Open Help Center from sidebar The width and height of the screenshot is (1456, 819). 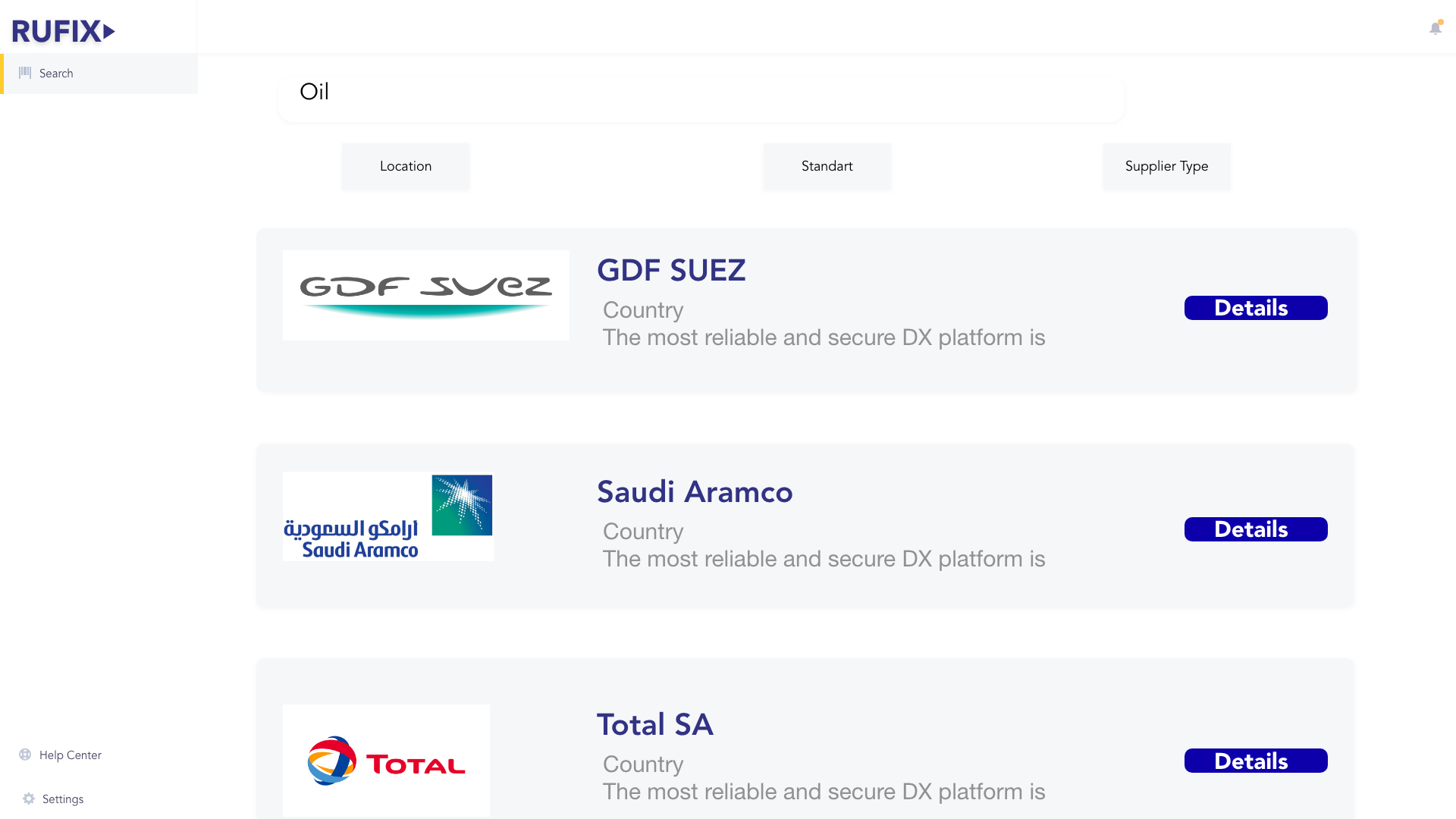pyautogui.click(x=70, y=755)
